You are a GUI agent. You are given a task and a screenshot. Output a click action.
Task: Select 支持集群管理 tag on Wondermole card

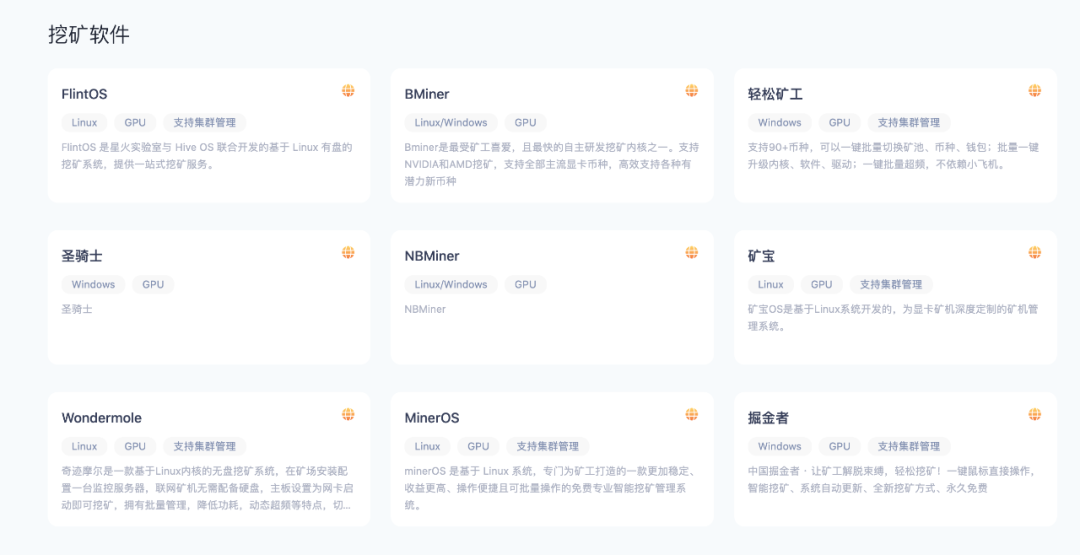click(205, 446)
